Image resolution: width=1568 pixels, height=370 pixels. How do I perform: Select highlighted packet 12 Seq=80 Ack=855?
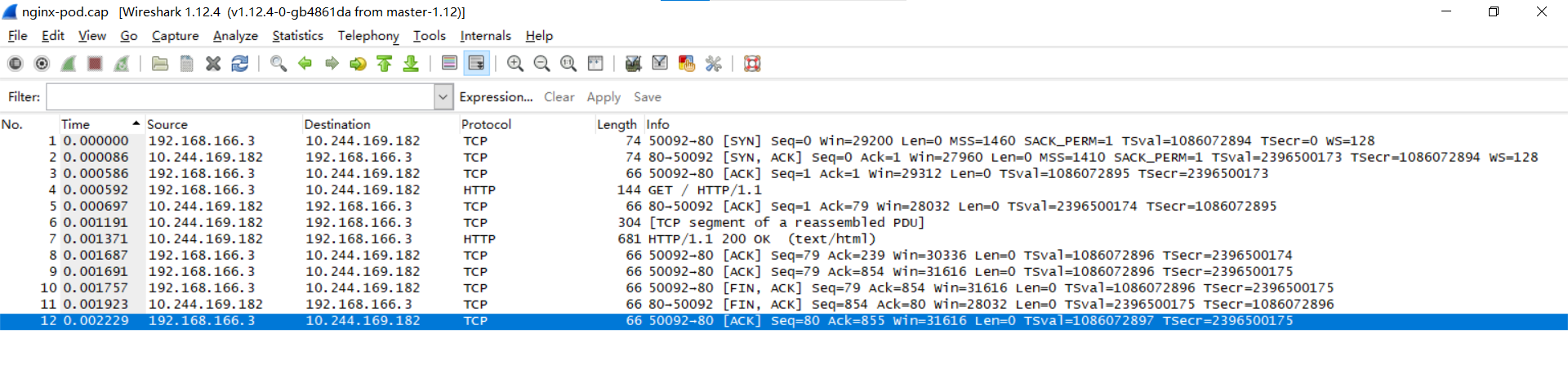pyautogui.click(x=784, y=321)
